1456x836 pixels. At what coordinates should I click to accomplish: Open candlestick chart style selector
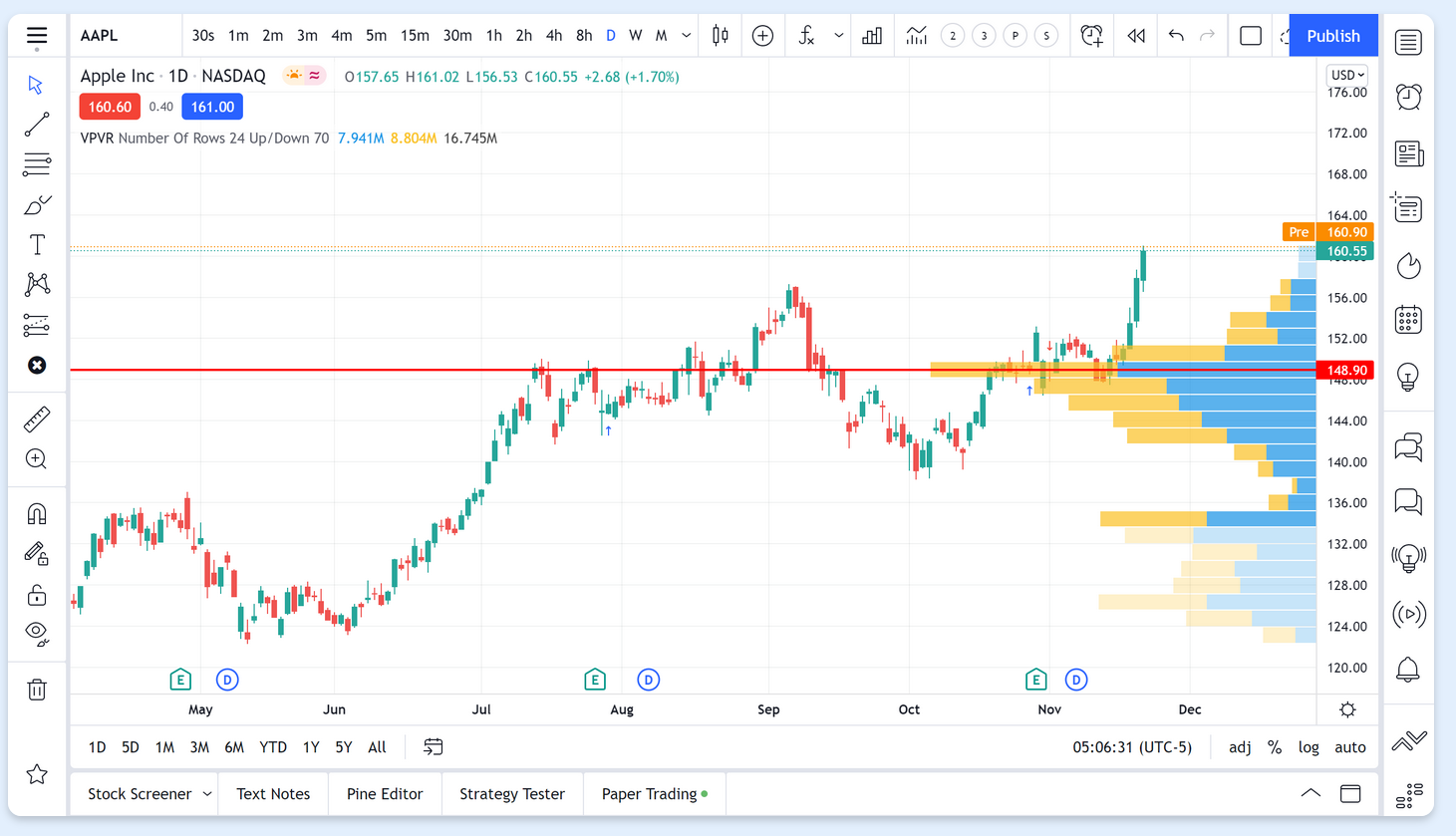tap(721, 36)
